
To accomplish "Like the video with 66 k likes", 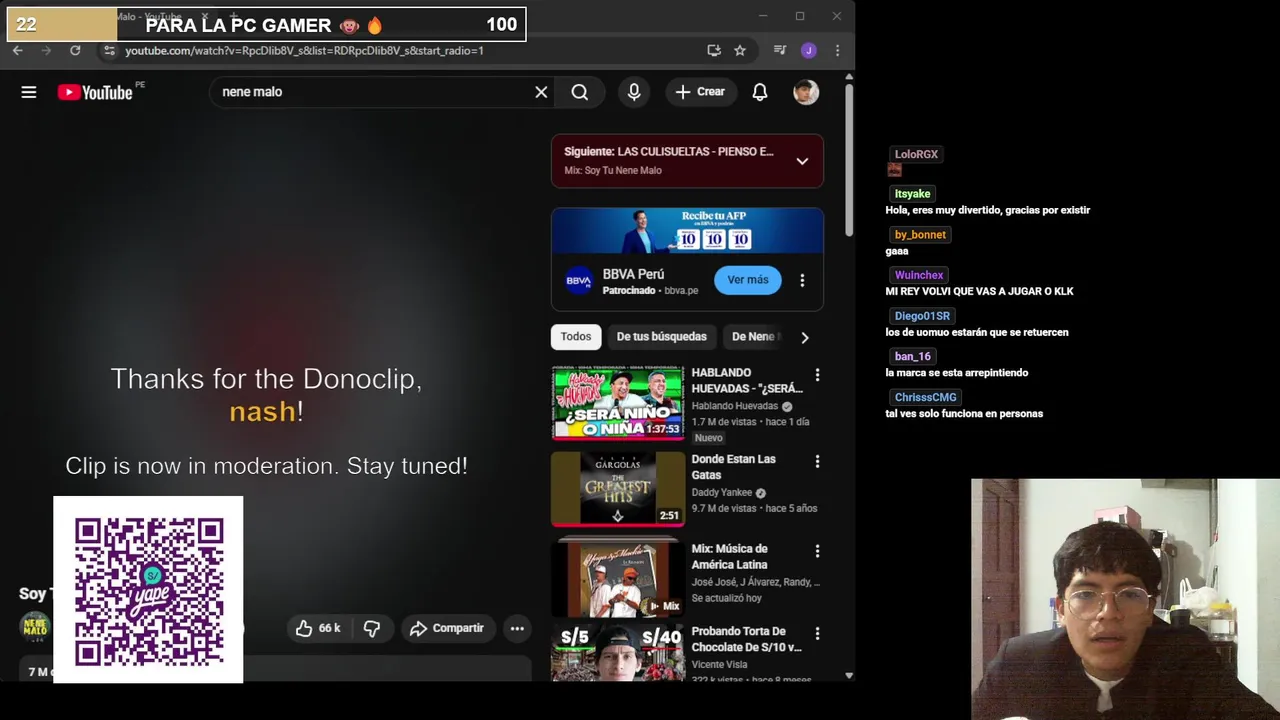I will (x=318, y=628).
